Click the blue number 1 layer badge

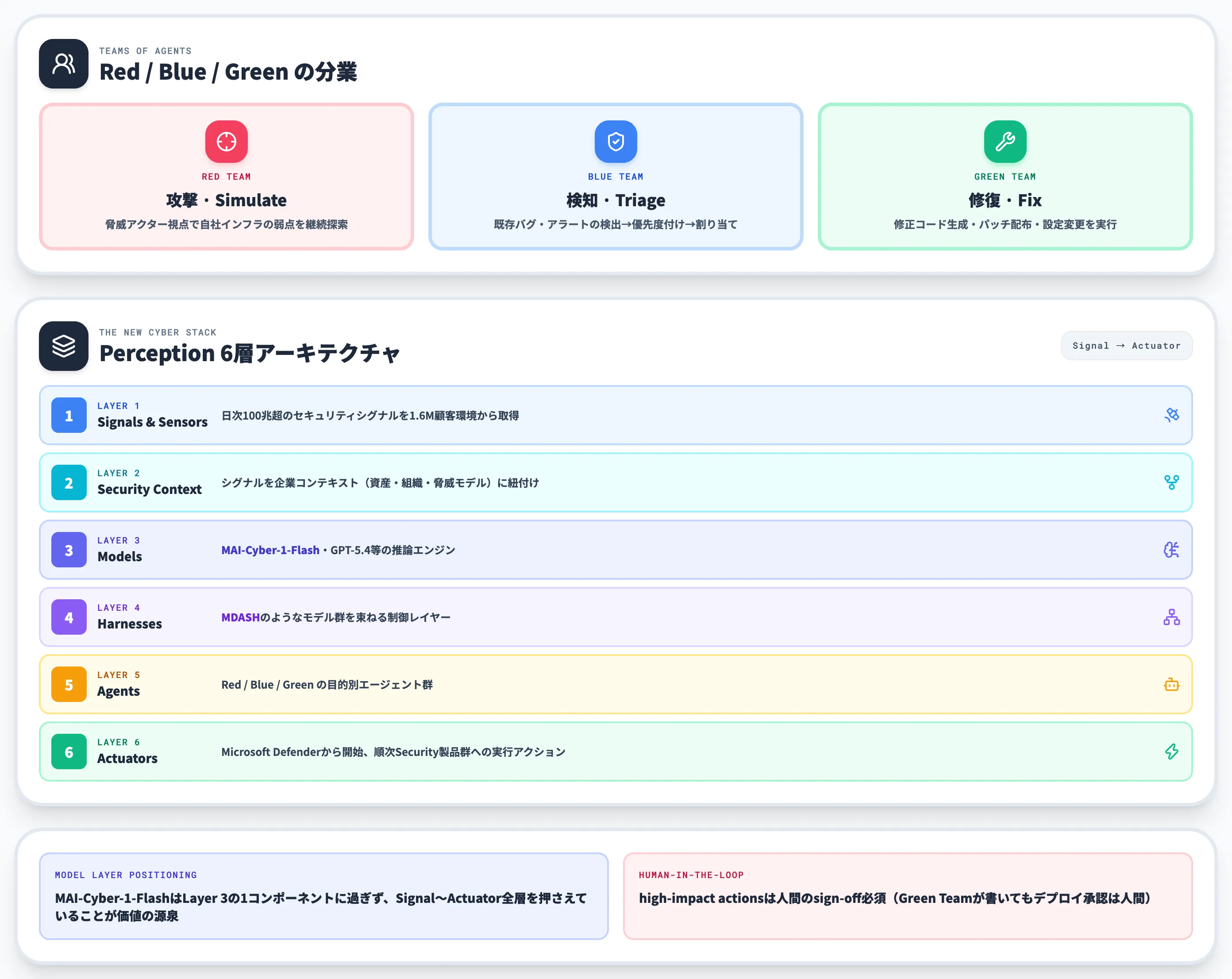click(69, 415)
